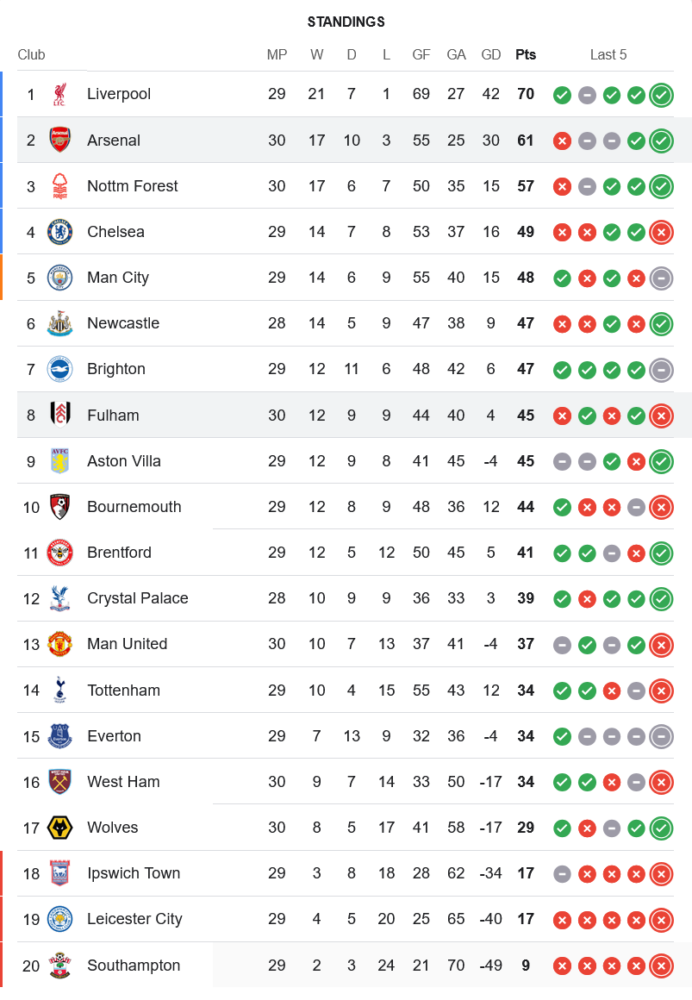Click the MP column header

pos(277,55)
